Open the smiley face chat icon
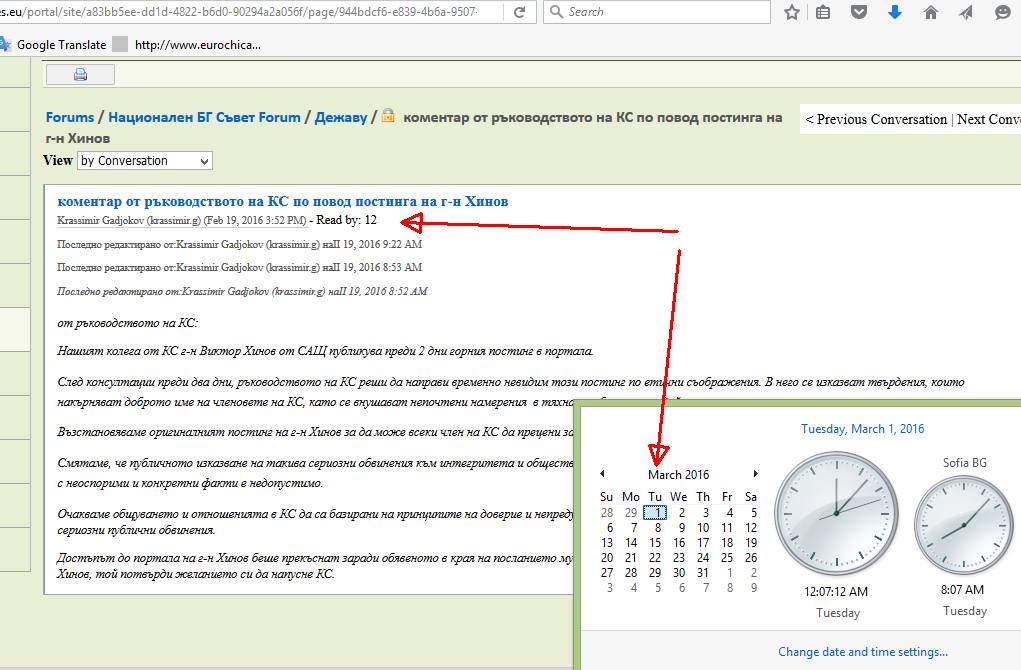1021x670 pixels. pos(1002,12)
